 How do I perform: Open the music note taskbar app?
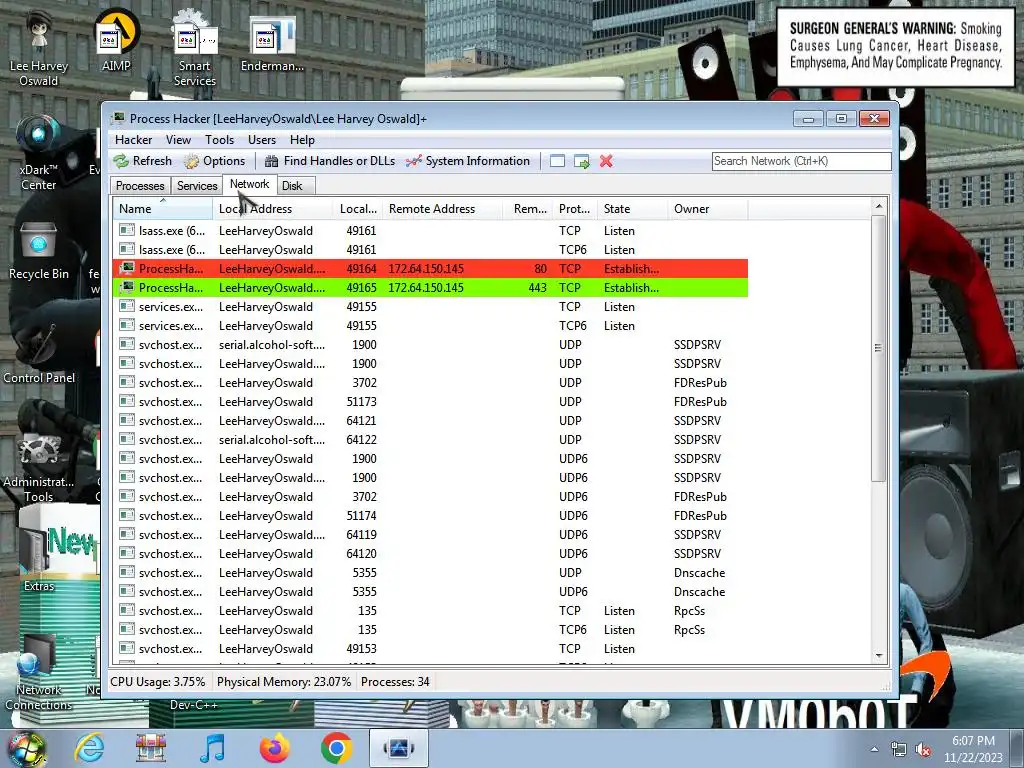212,748
